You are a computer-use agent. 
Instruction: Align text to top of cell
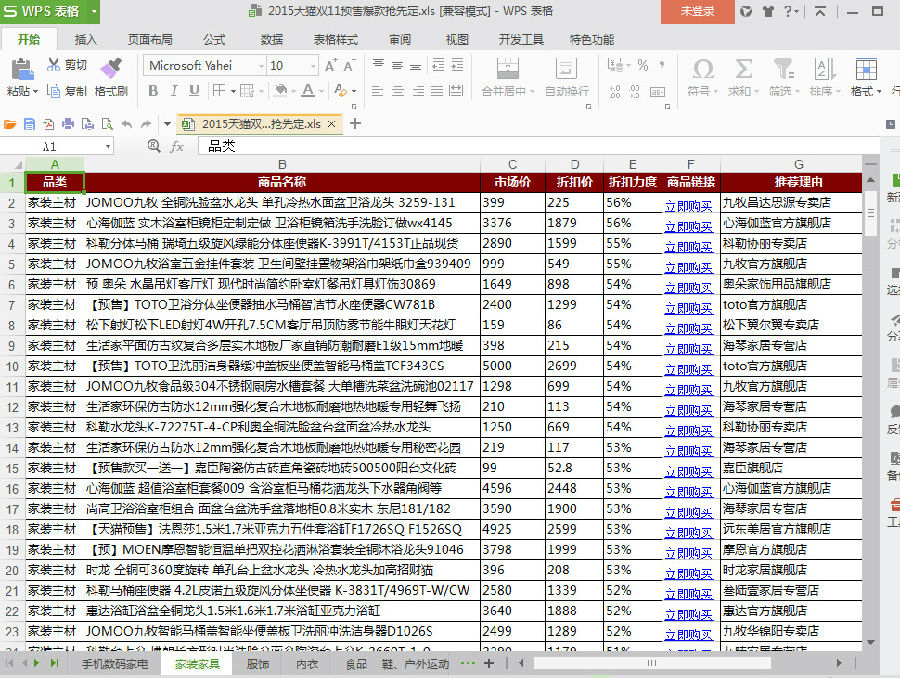click(378, 64)
